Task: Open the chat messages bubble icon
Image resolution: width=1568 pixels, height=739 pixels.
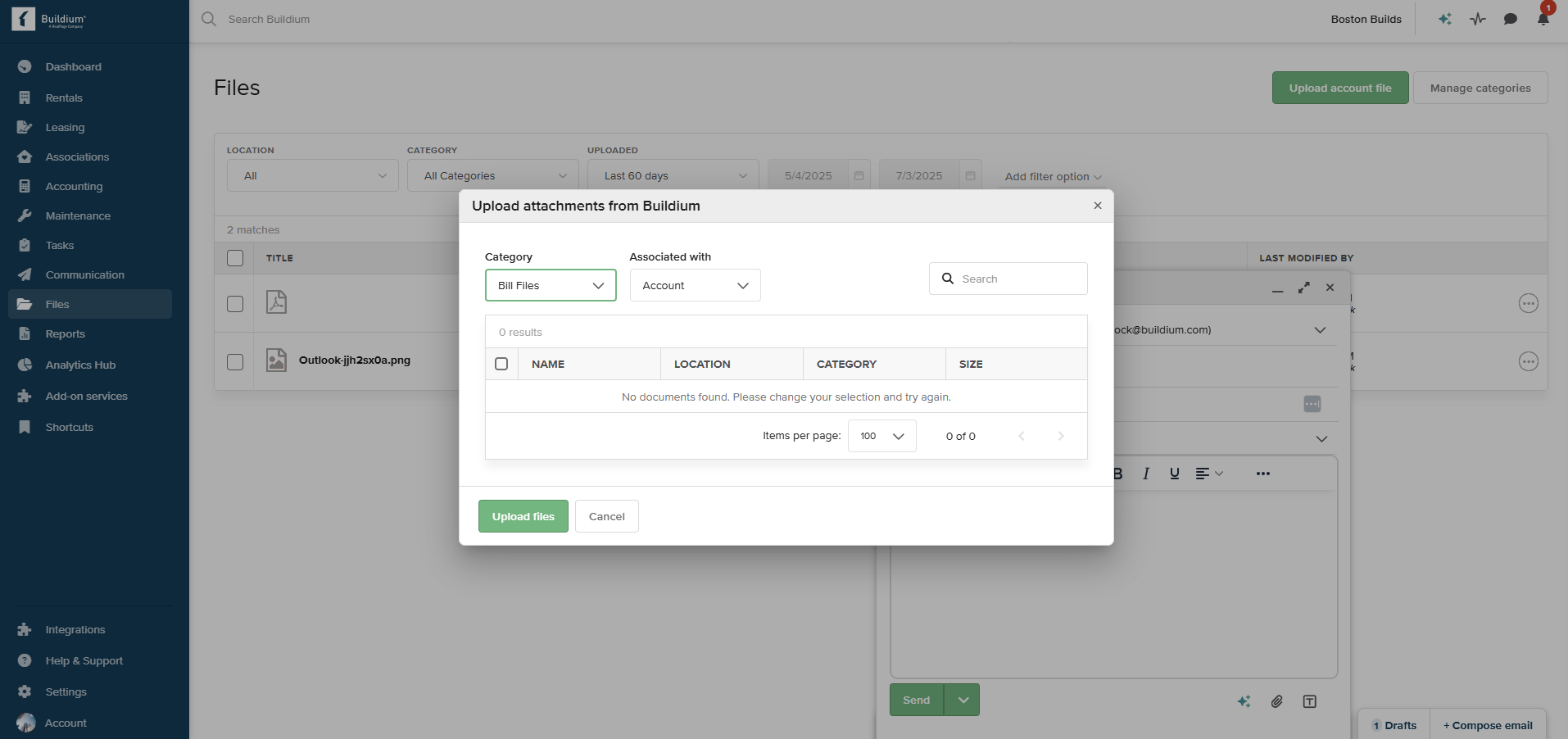Action: click(1510, 19)
